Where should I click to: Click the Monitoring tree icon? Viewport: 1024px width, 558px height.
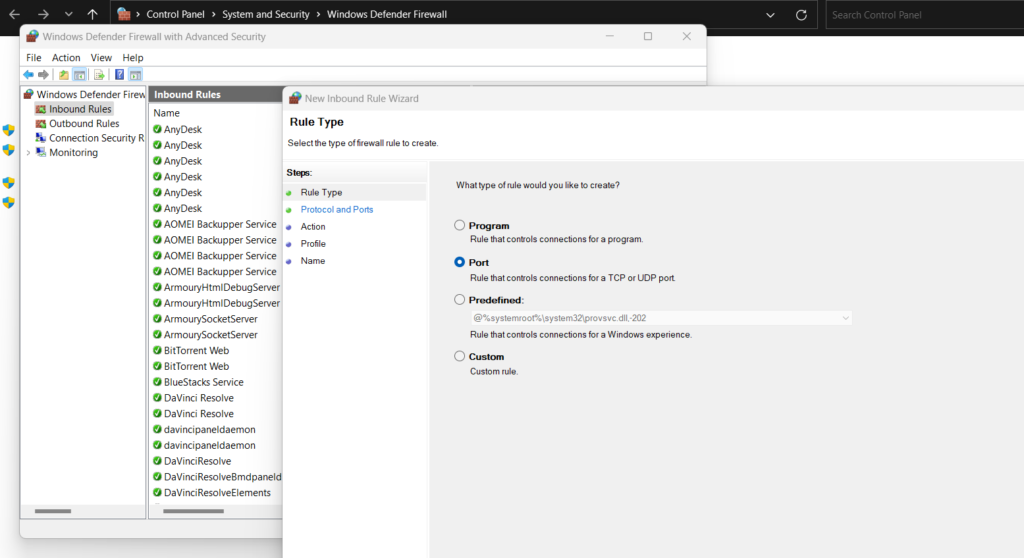pos(40,152)
